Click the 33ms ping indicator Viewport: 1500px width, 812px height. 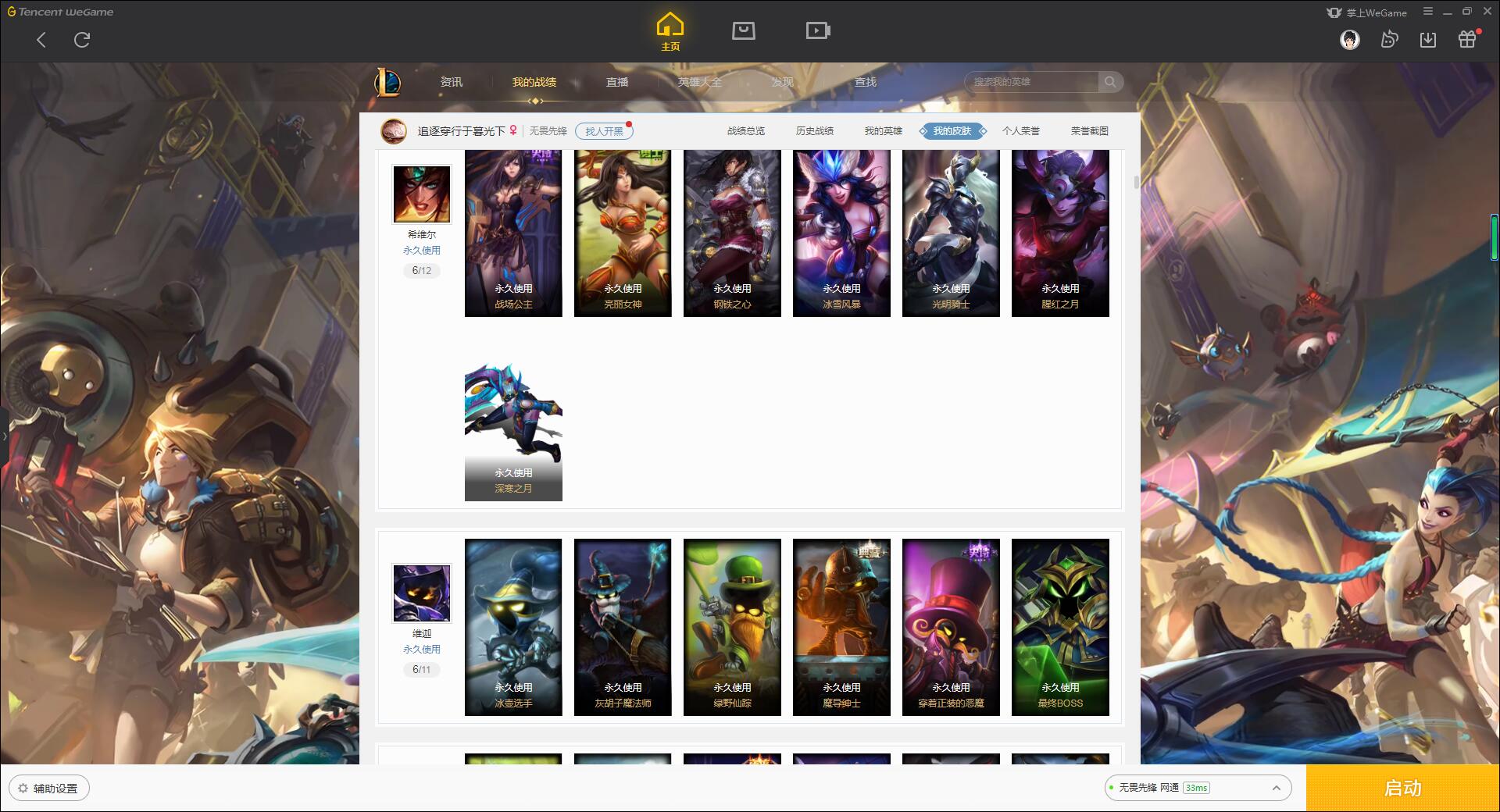pos(1196,788)
